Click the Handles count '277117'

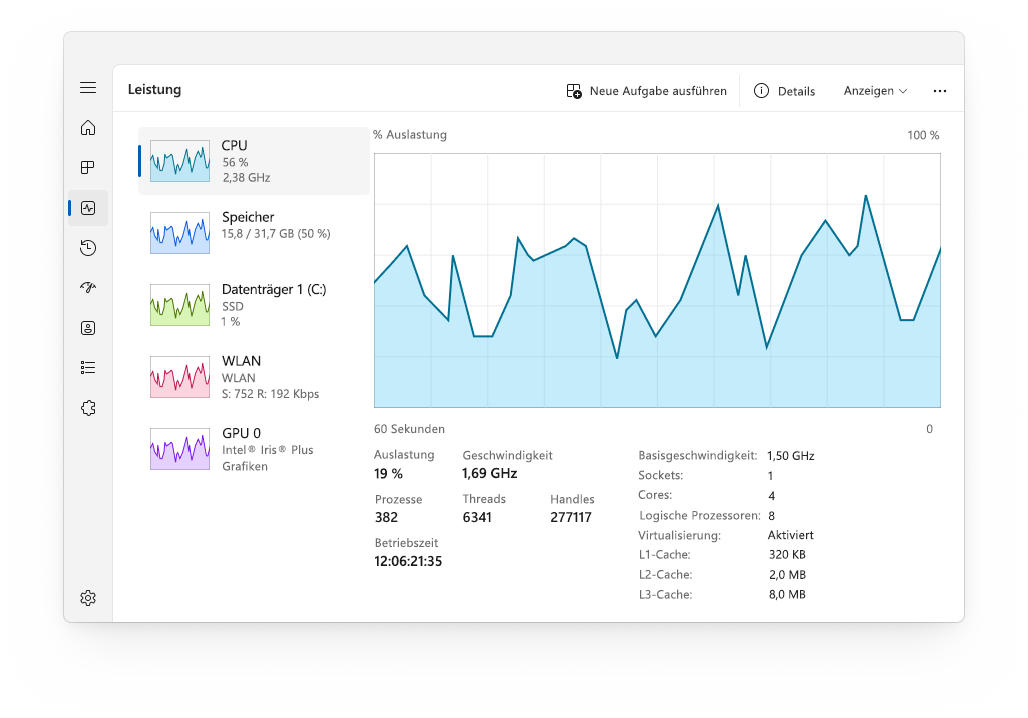(571, 517)
